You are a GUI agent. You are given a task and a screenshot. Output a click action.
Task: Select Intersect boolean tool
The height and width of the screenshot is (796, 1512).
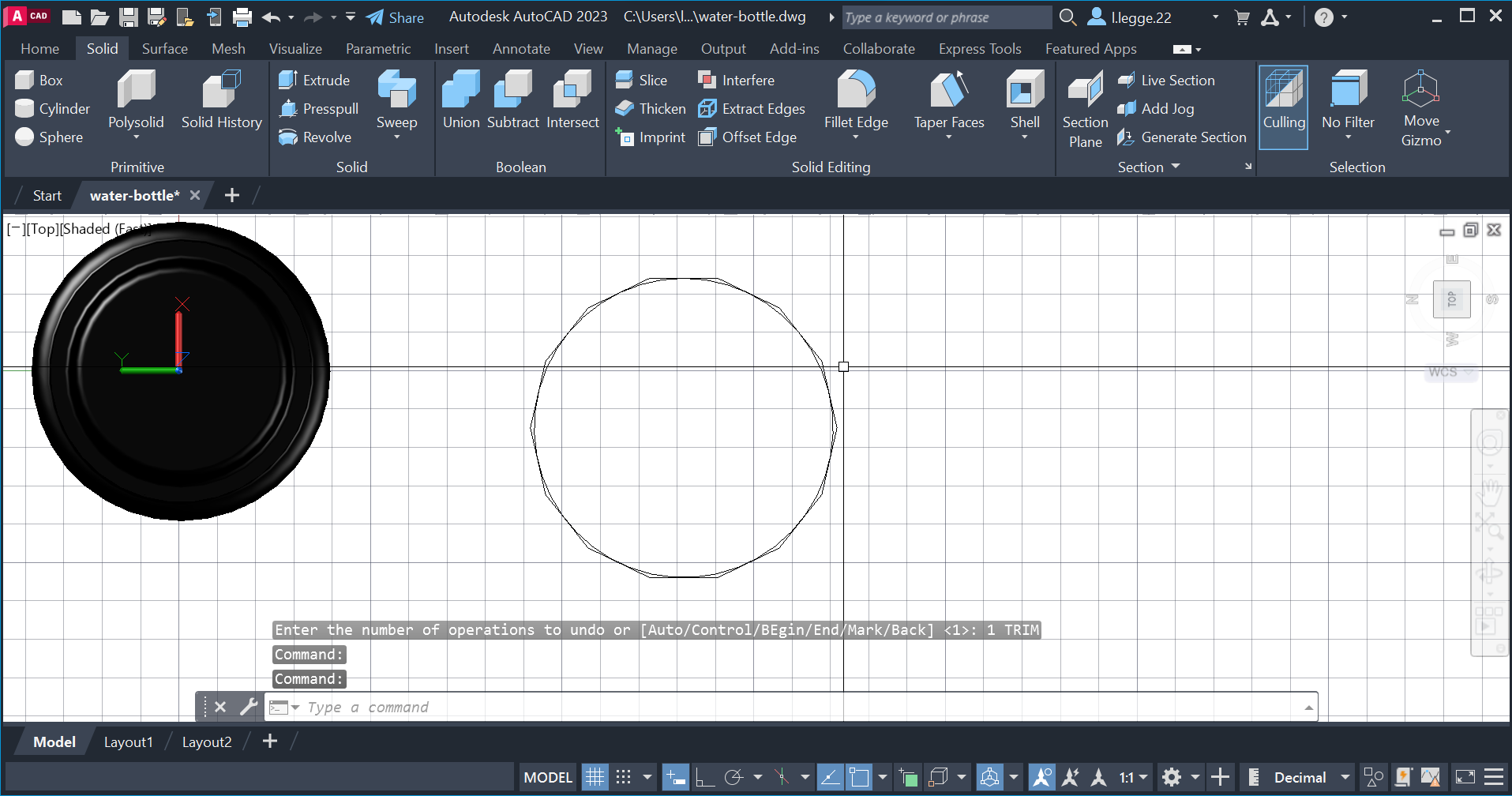pyautogui.click(x=572, y=99)
